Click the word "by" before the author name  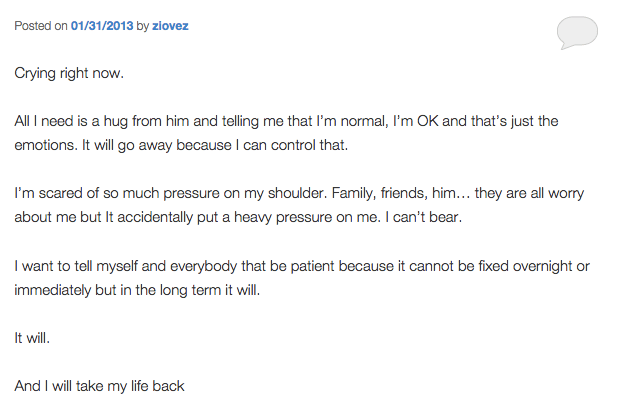point(142,27)
